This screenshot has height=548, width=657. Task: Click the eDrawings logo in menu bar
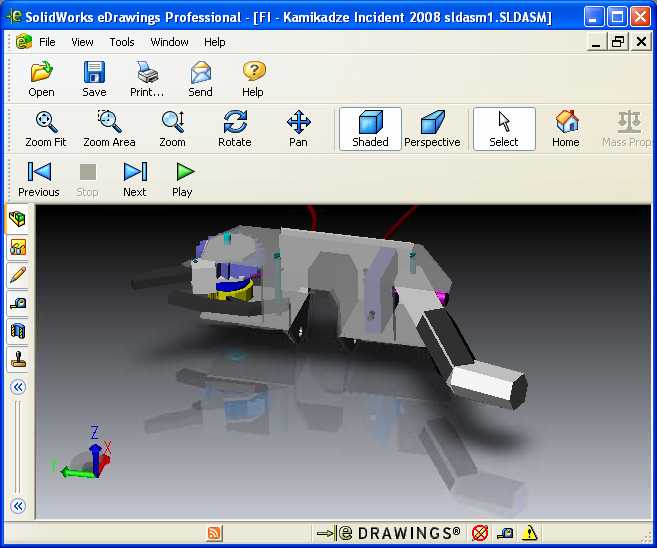point(24,41)
